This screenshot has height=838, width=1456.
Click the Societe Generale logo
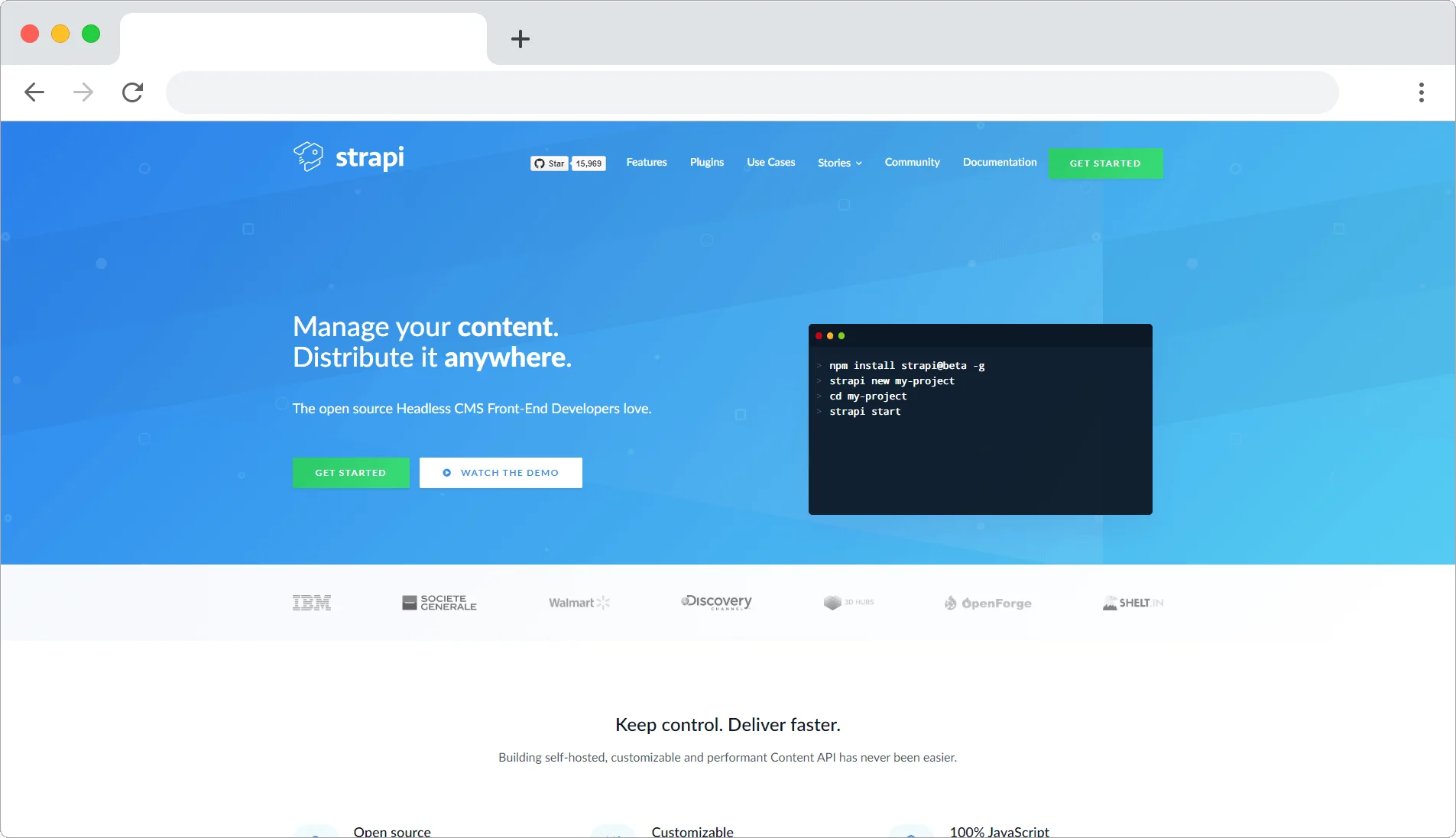pos(439,603)
